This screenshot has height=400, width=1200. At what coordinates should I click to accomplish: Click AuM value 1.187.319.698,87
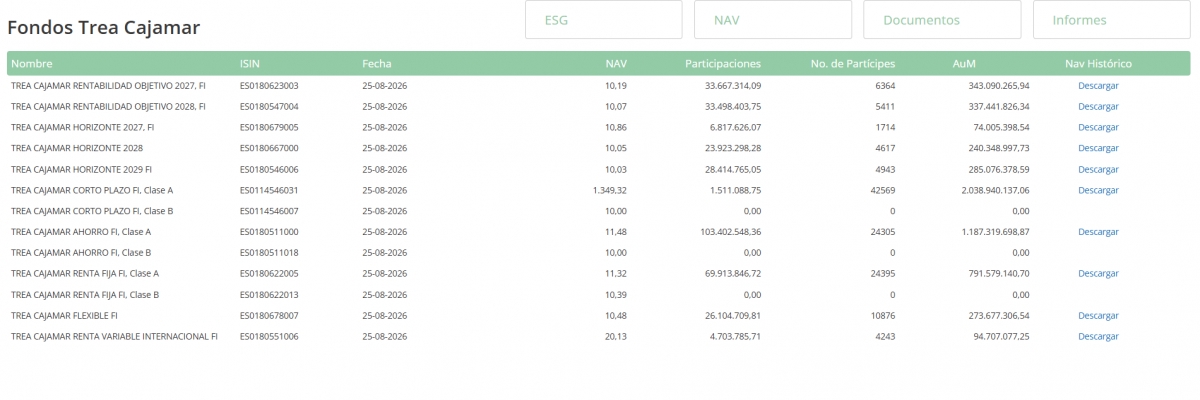click(x=995, y=232)
